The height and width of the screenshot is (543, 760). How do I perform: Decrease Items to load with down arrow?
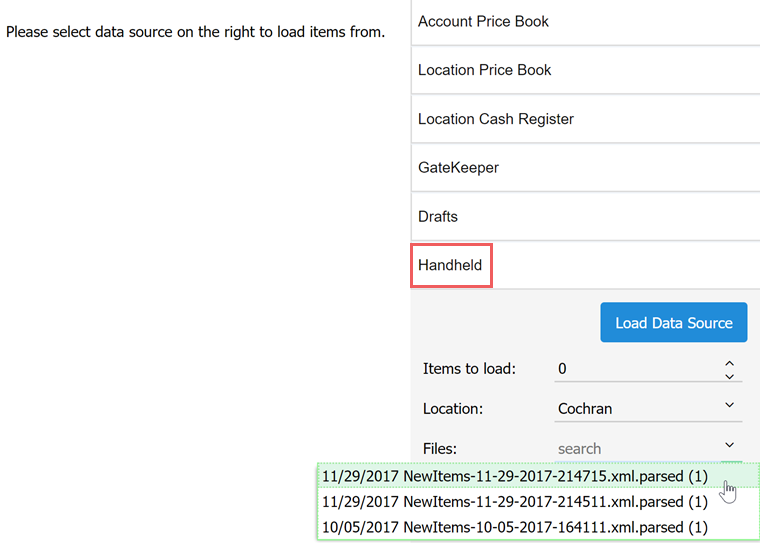(x=729, y=376)
